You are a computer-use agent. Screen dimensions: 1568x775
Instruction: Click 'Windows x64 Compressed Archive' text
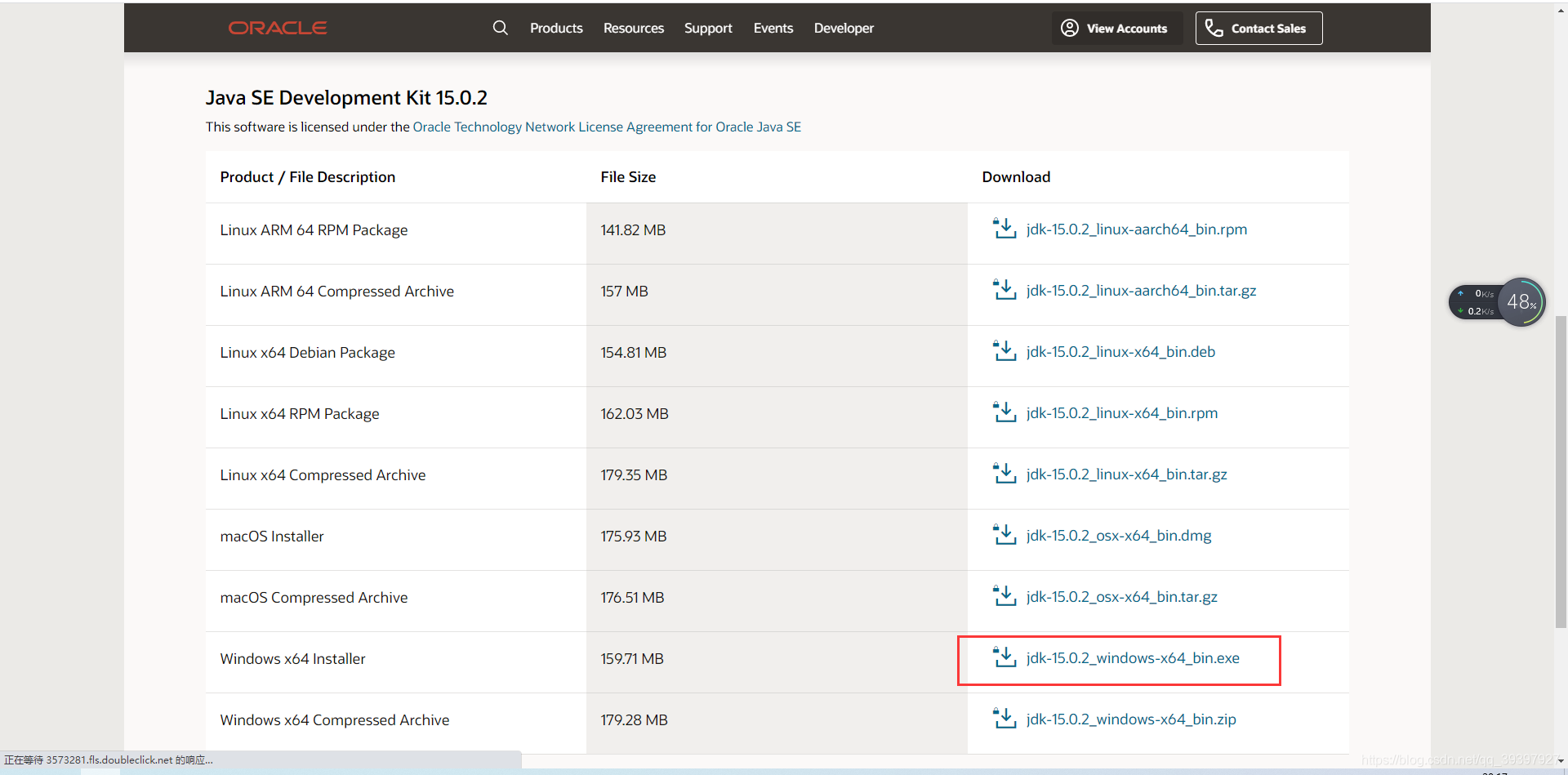(x=334, y=720)
